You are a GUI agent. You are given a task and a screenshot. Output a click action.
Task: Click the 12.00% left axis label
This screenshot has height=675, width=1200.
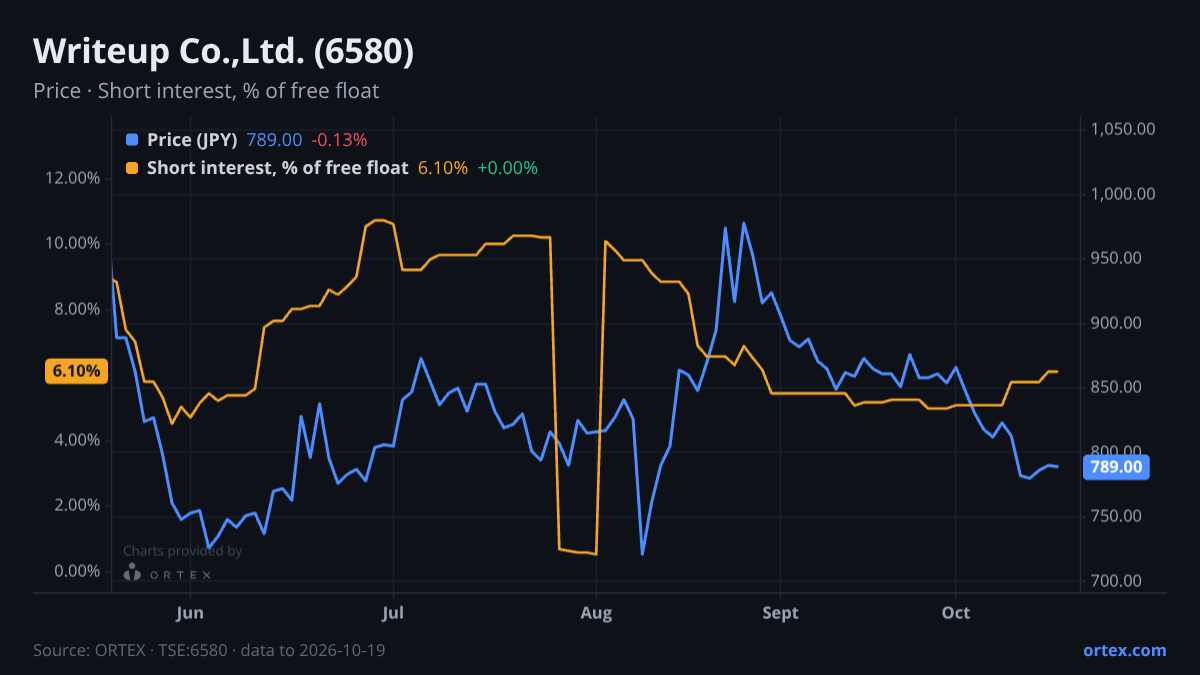coord(73,178)
